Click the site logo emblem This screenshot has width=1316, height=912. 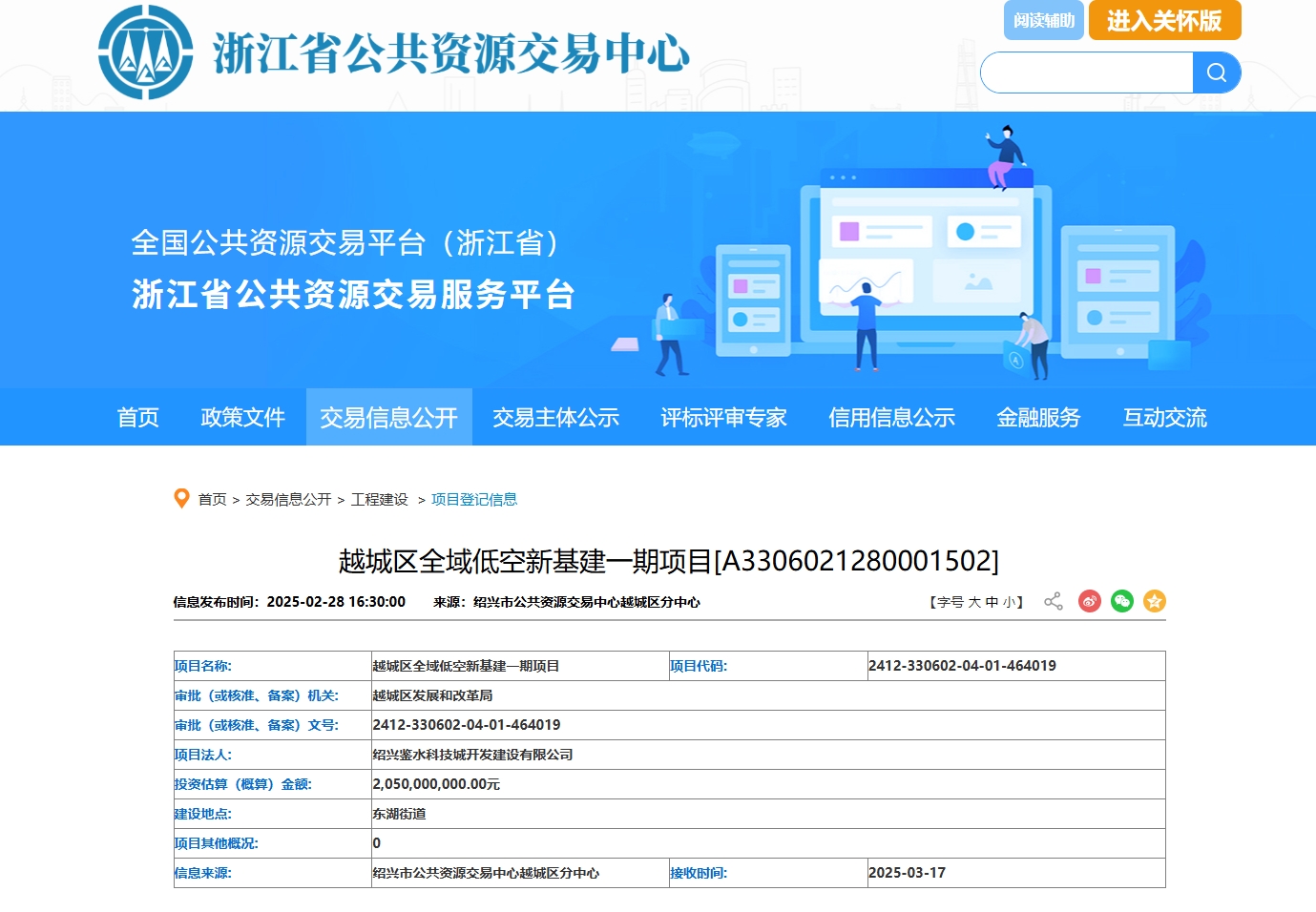pos(146,52)
